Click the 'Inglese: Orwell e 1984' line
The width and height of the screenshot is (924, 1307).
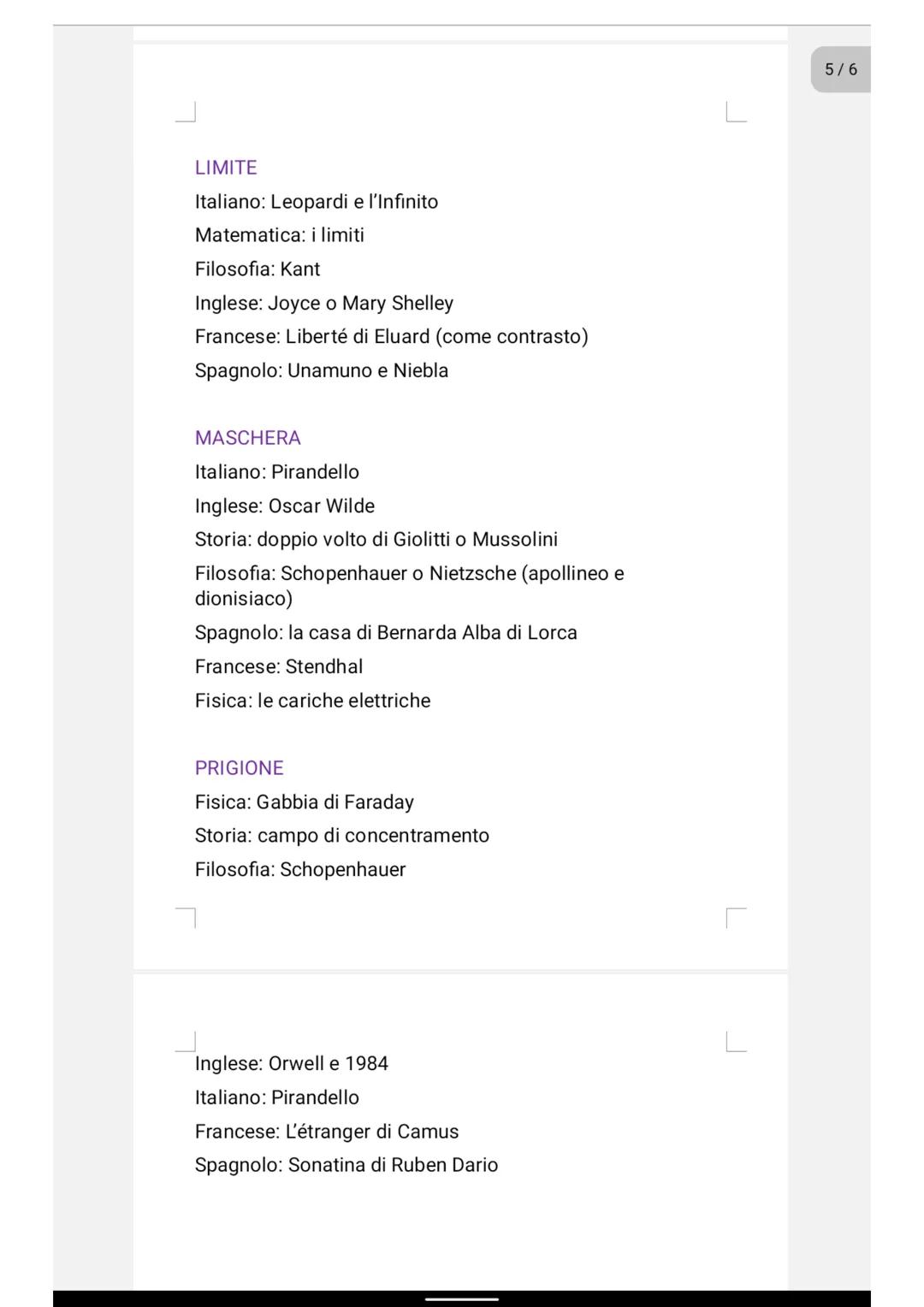coord(291,1064)
